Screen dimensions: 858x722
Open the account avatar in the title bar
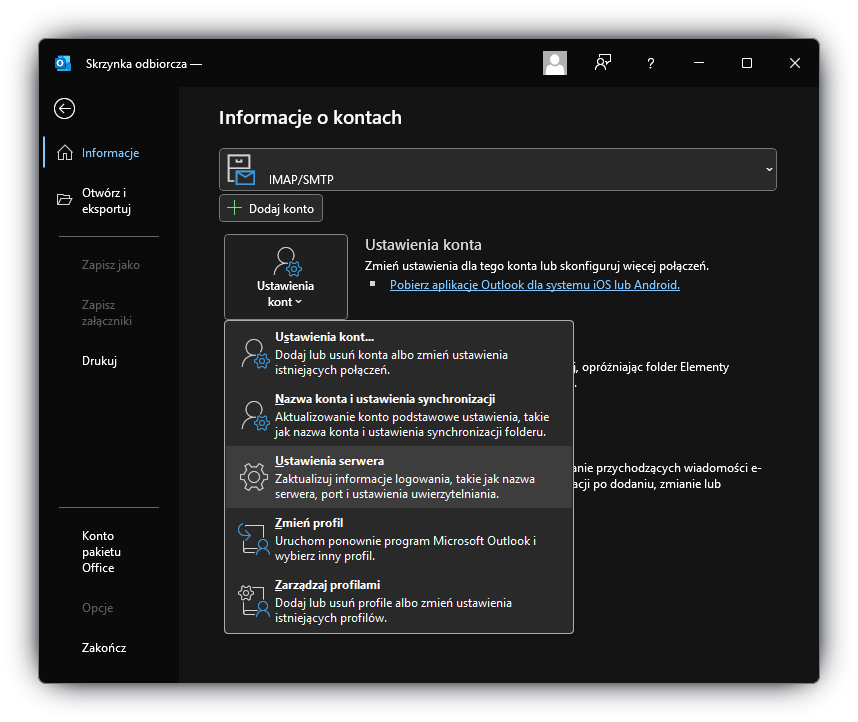point(554,62)
